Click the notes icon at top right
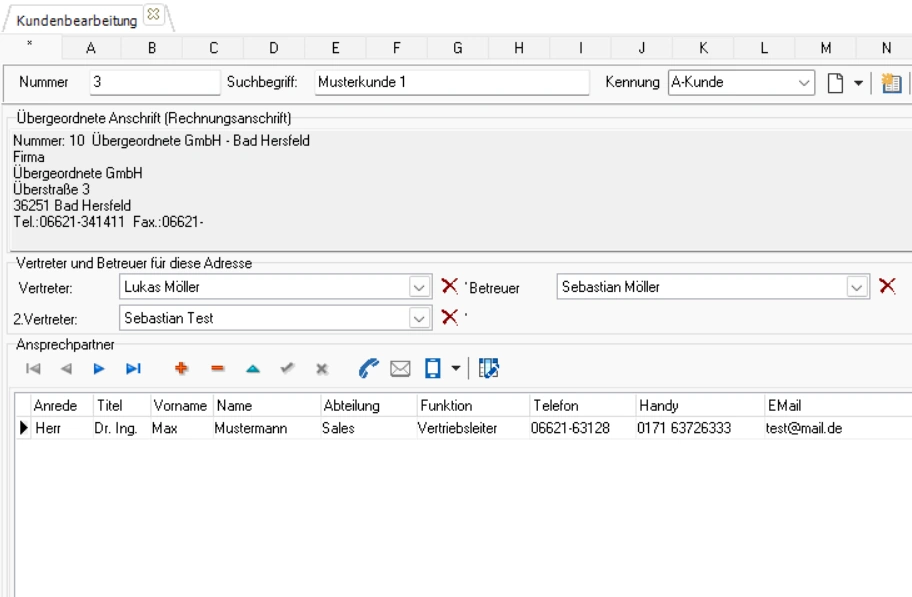This screenshot has height=597, width=912. click(x=891, y=83)
